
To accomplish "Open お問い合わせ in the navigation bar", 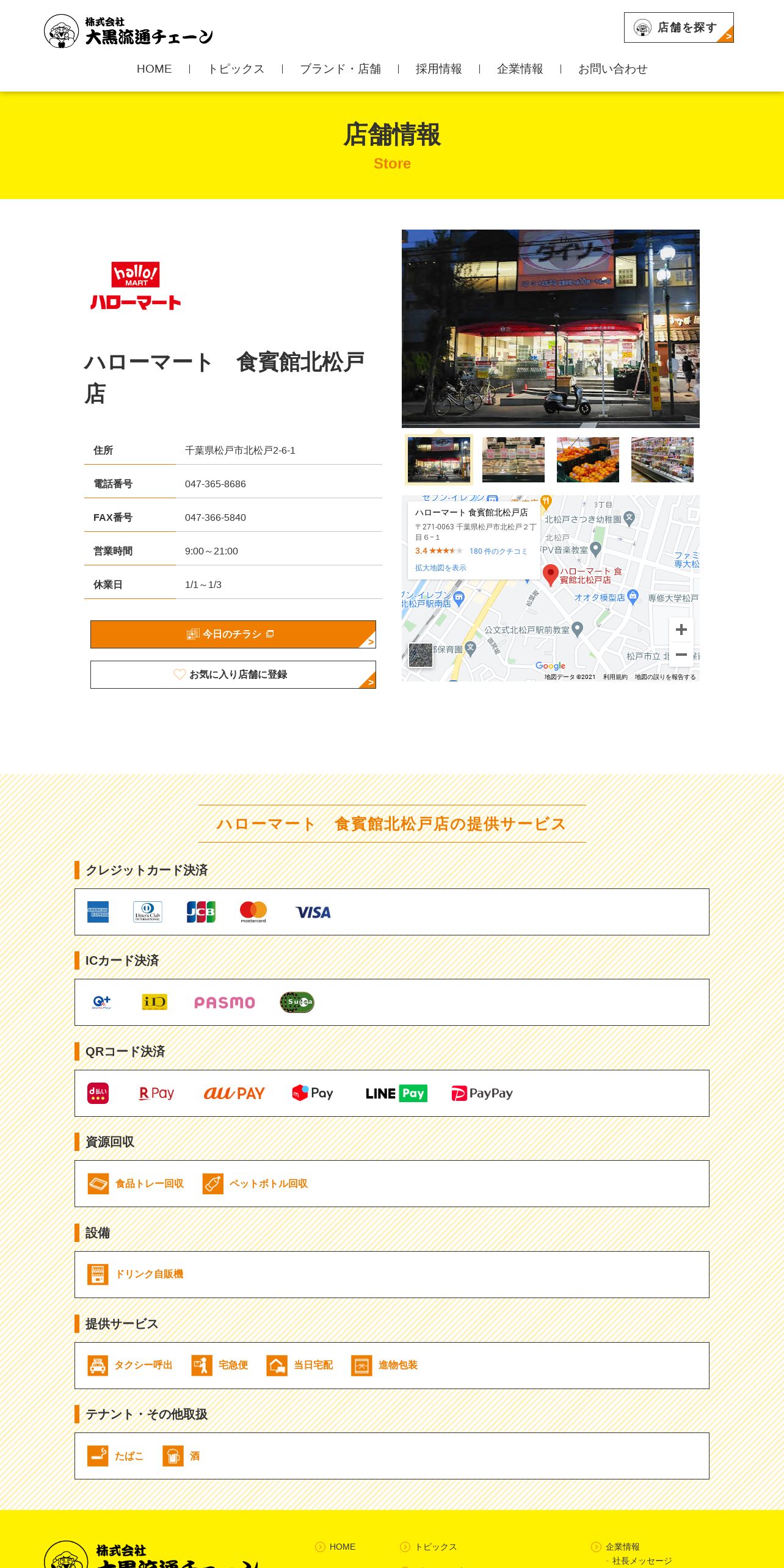I will [x=612, y=69].
